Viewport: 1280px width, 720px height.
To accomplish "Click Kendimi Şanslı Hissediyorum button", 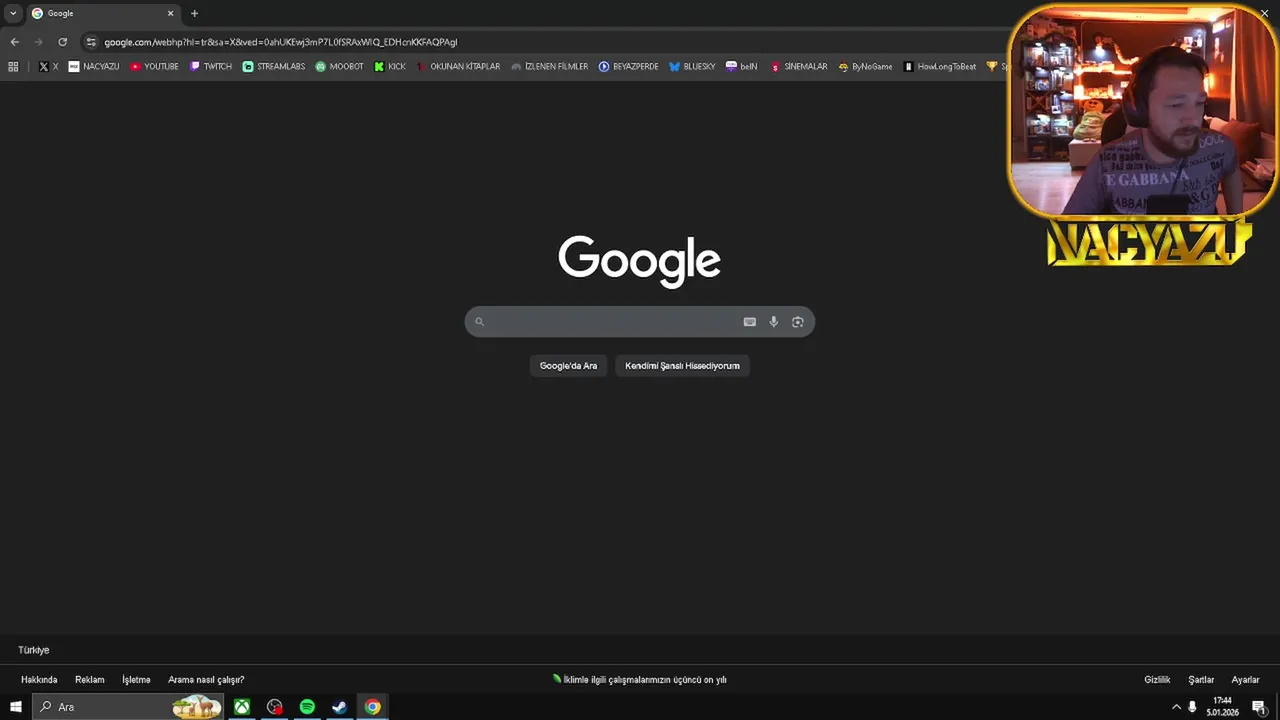I will (682, 366).
